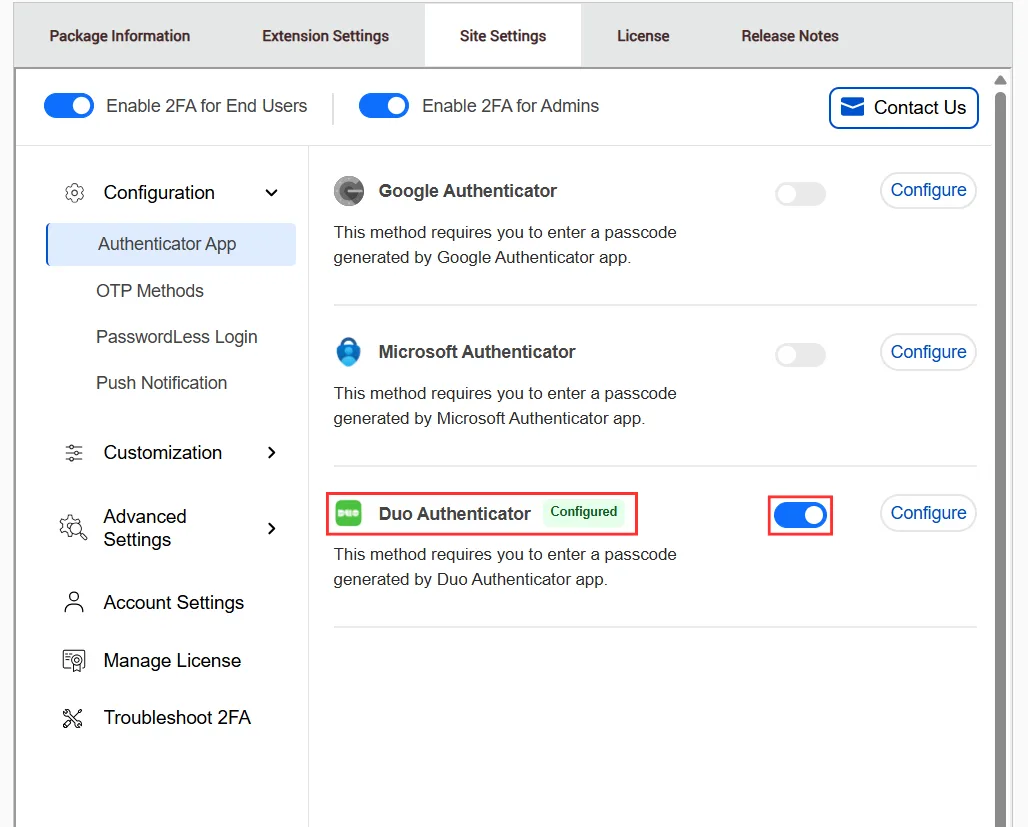
Task: Open the Release Notes tab
Action: 790,35
